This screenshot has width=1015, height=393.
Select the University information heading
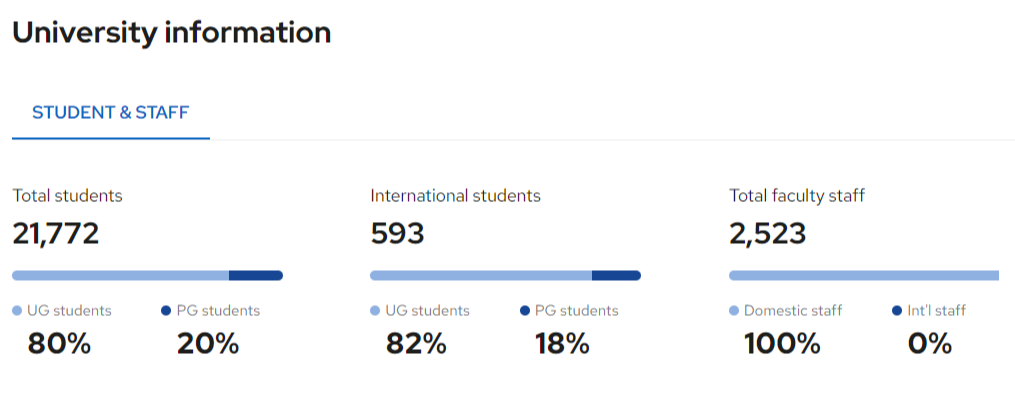[x=172, y=32]
